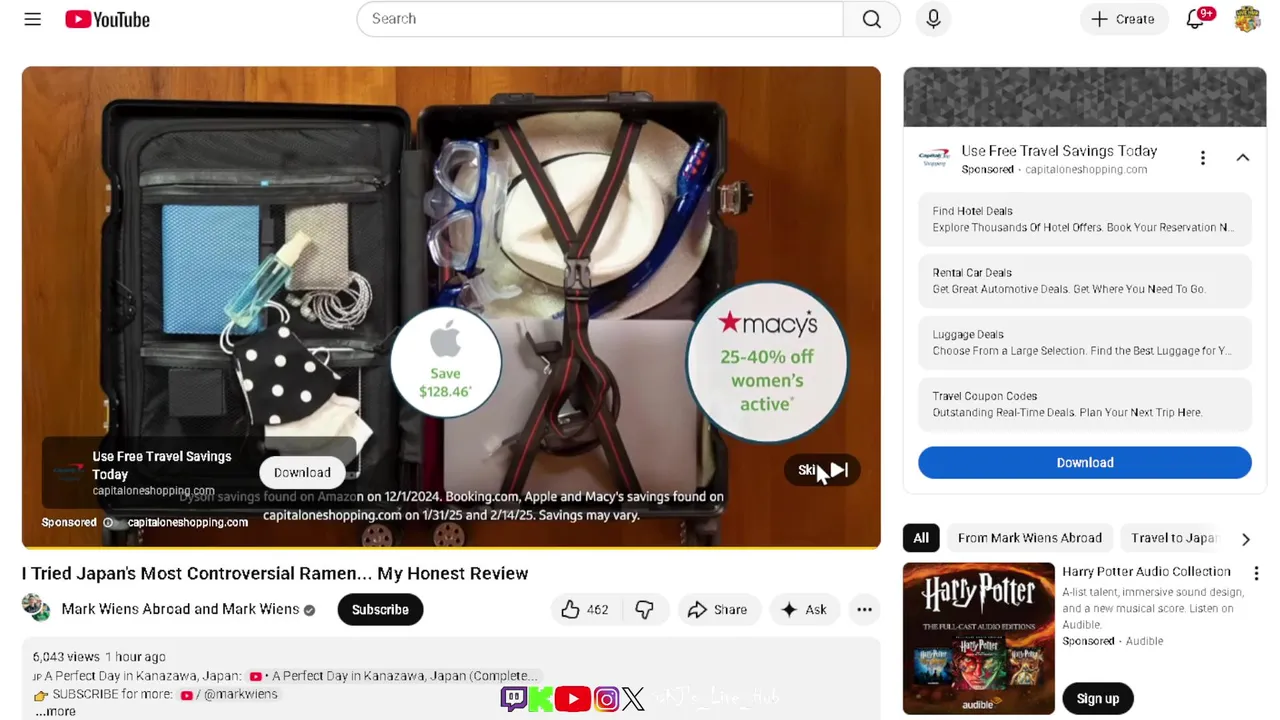The image size is (1280, 720).
Task: Open notifications bell
Action: [x=1195, y=19]
